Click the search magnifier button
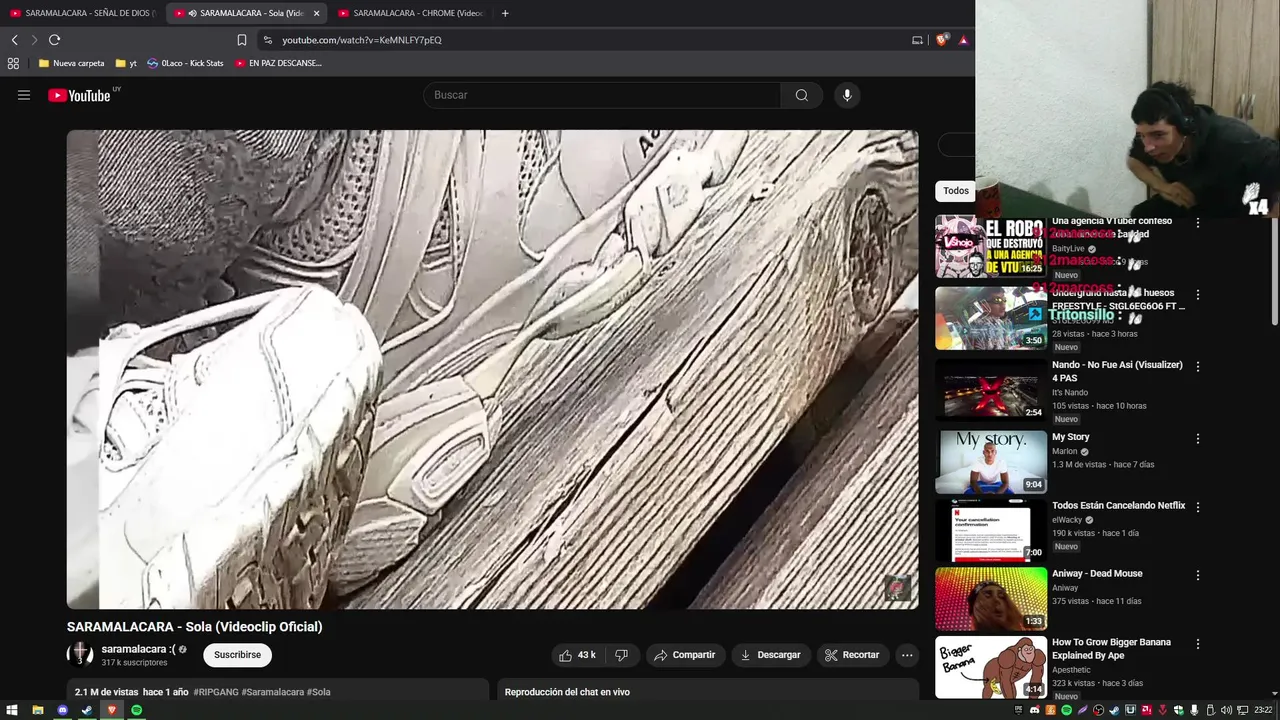Image resolution: width=1280 pixels, height=720 pixels. click(x=801, y=95)
